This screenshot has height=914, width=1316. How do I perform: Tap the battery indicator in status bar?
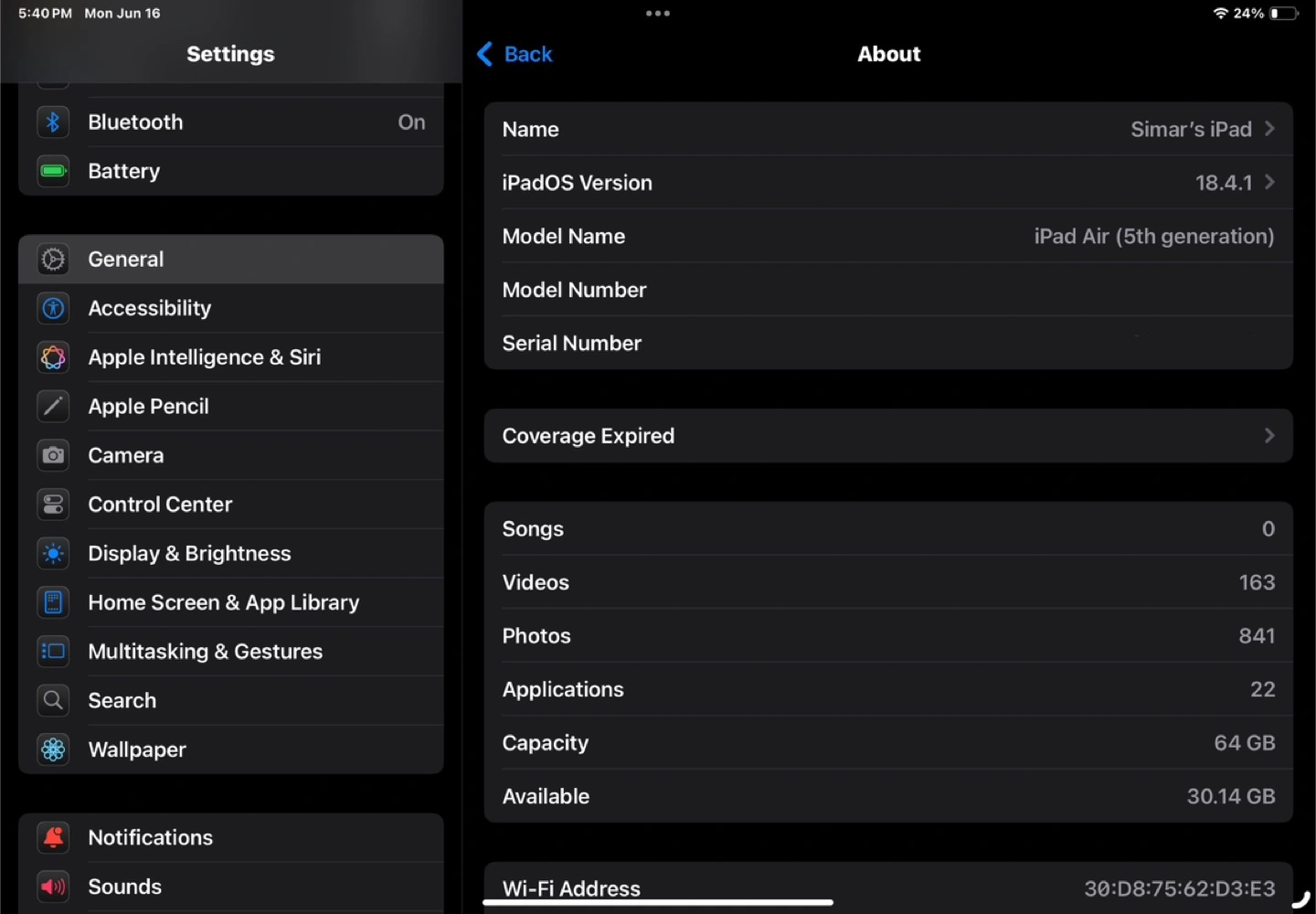[x=1284, y=13]
